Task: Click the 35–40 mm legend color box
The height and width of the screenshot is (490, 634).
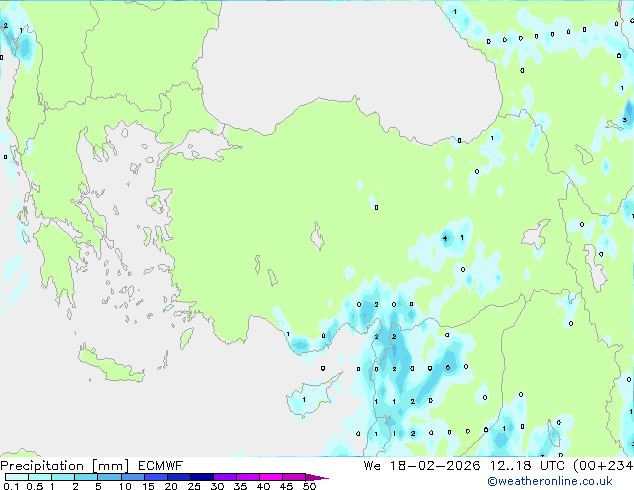Action: point(247,477)
